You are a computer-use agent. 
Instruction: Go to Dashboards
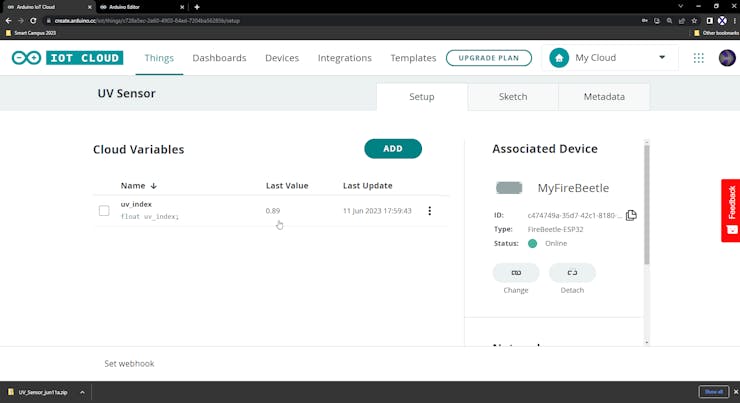point(219,58)
